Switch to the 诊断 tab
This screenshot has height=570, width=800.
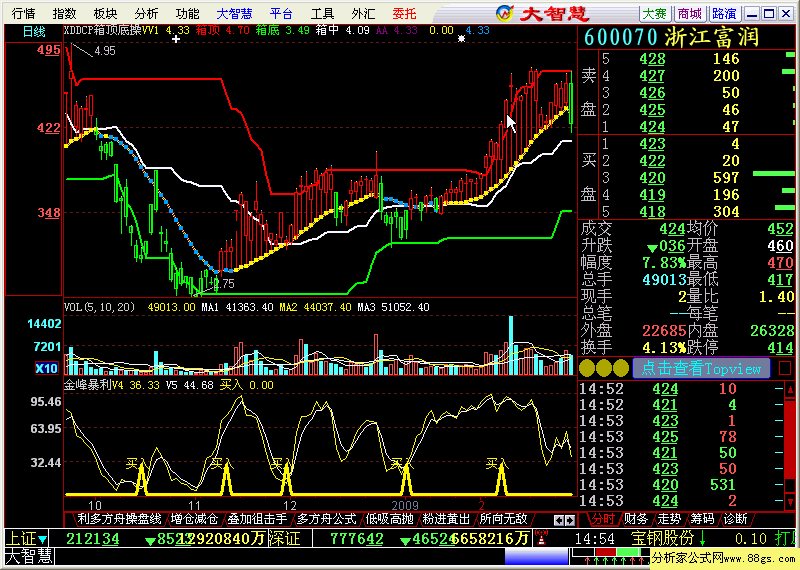pyautogui.click(x=735, y=519)
